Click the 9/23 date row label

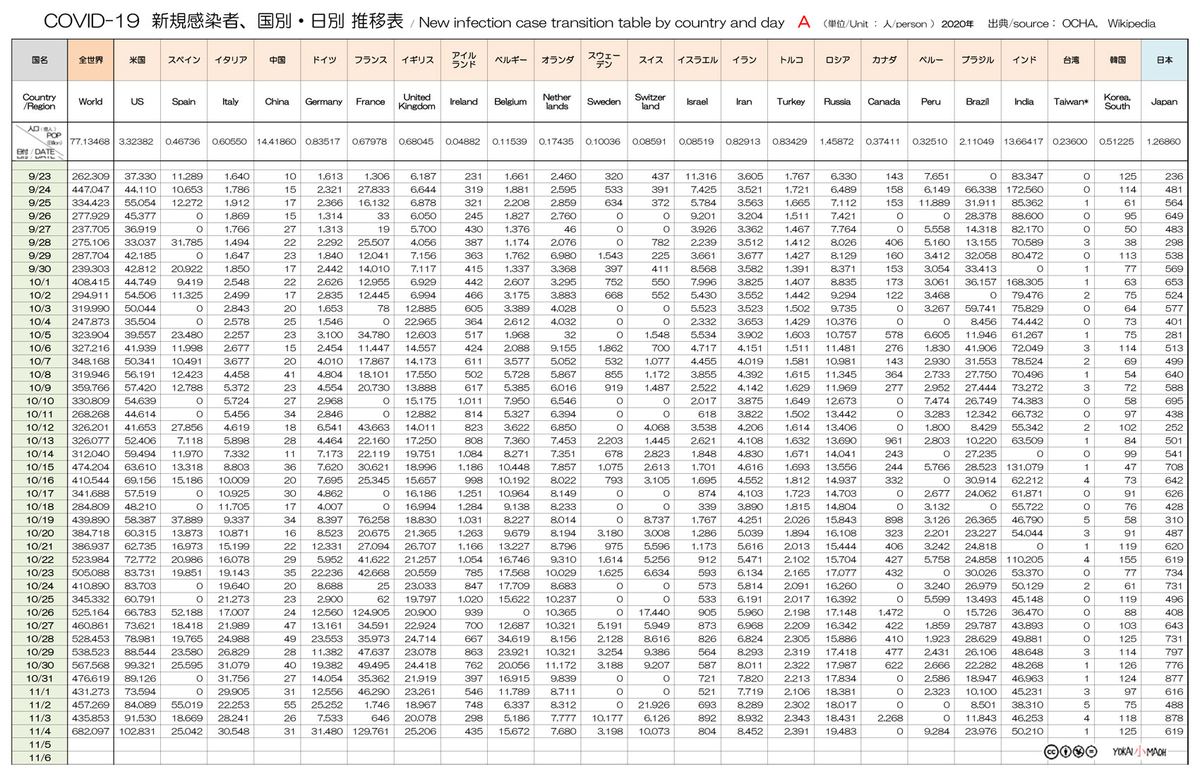coord(40,174)
